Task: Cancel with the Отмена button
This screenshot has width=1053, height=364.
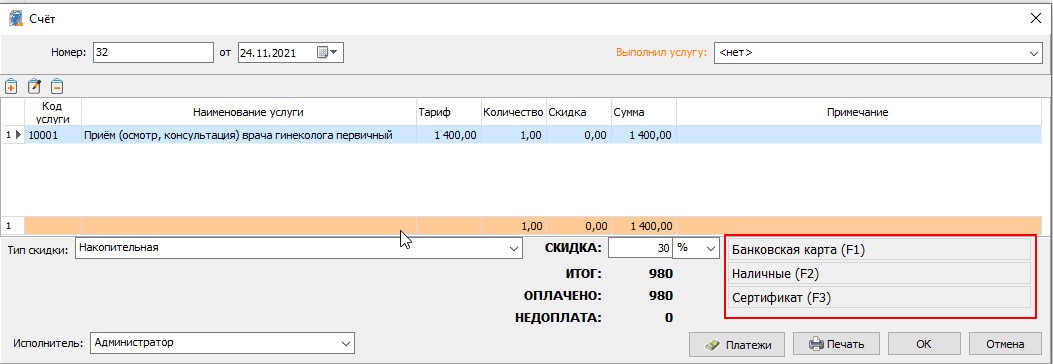Action: [1005, 345]
